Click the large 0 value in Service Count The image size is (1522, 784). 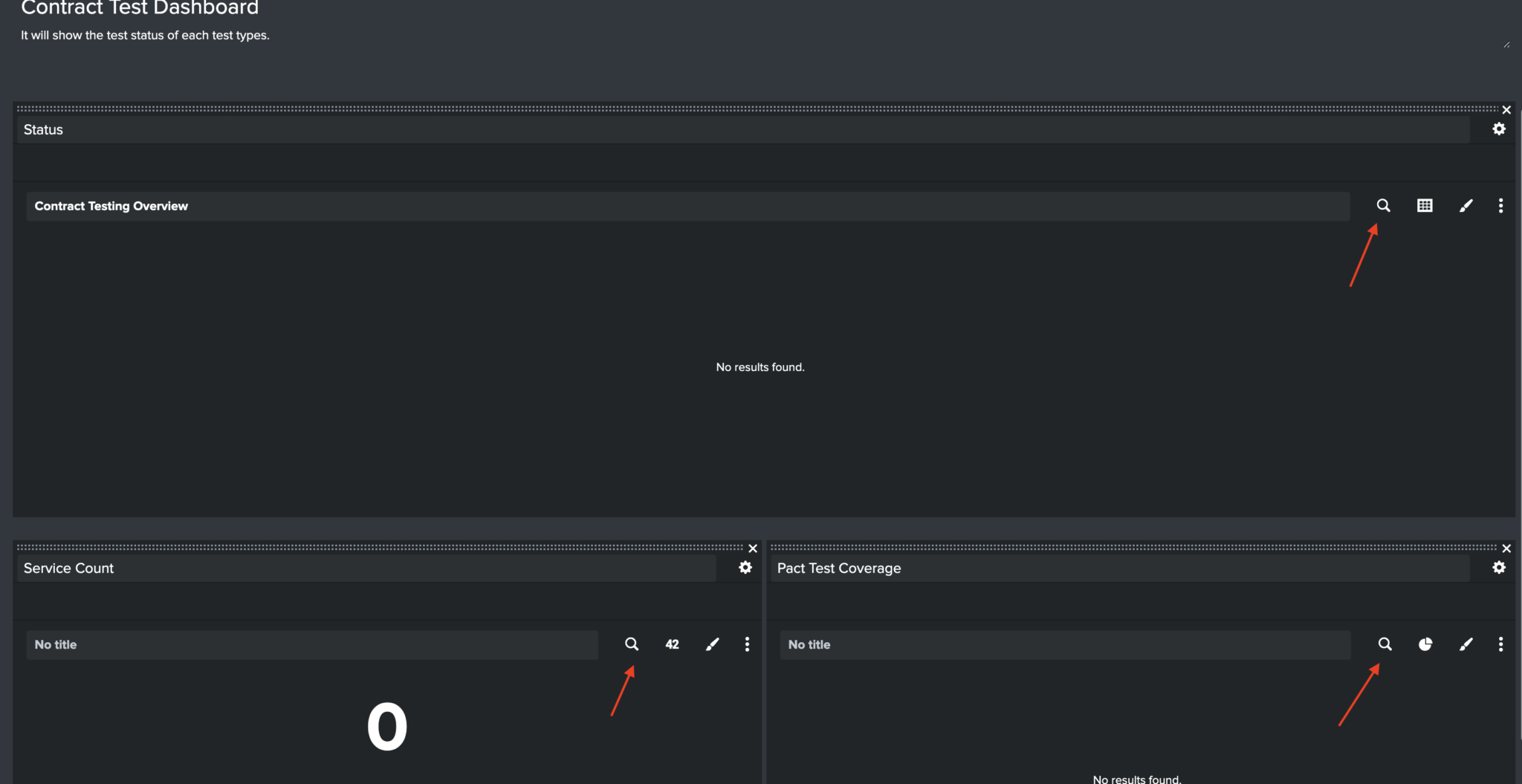(x=387, y=725)
